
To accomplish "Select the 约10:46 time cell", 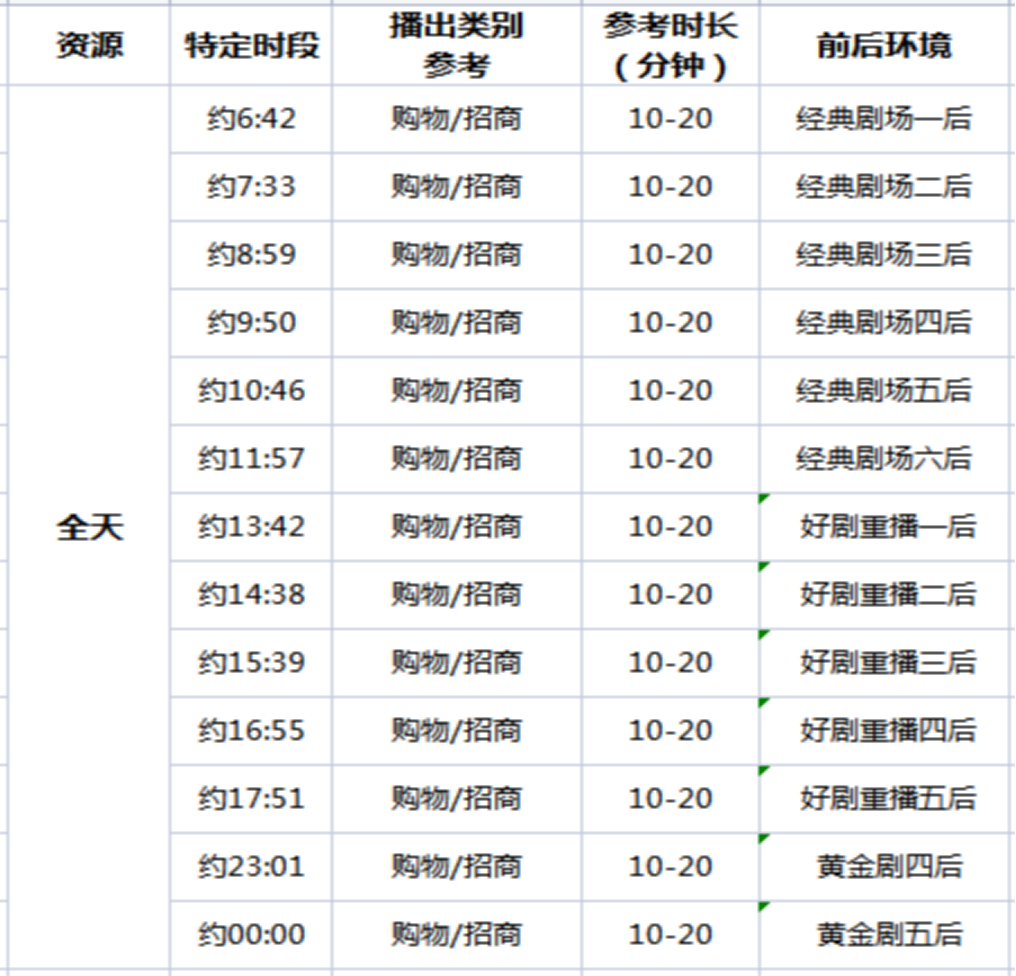I will (251, 391).
